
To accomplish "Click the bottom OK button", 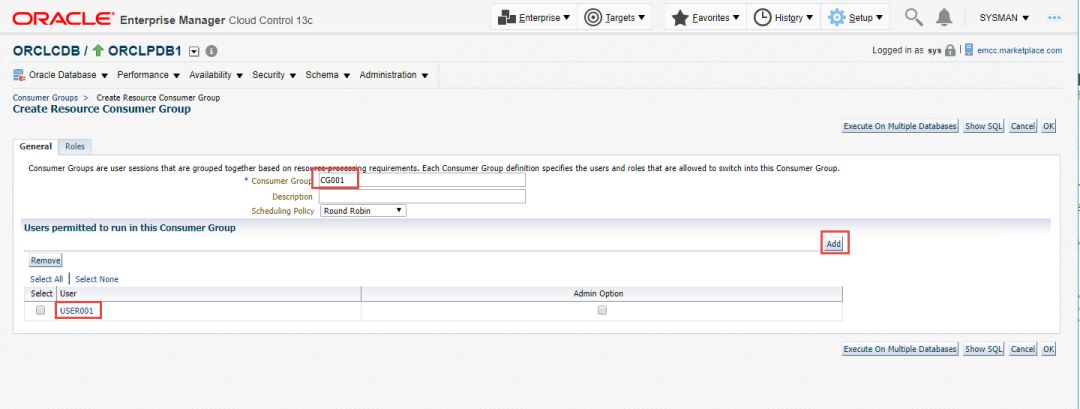I will pyautogui.click(x=1048, y=349).
